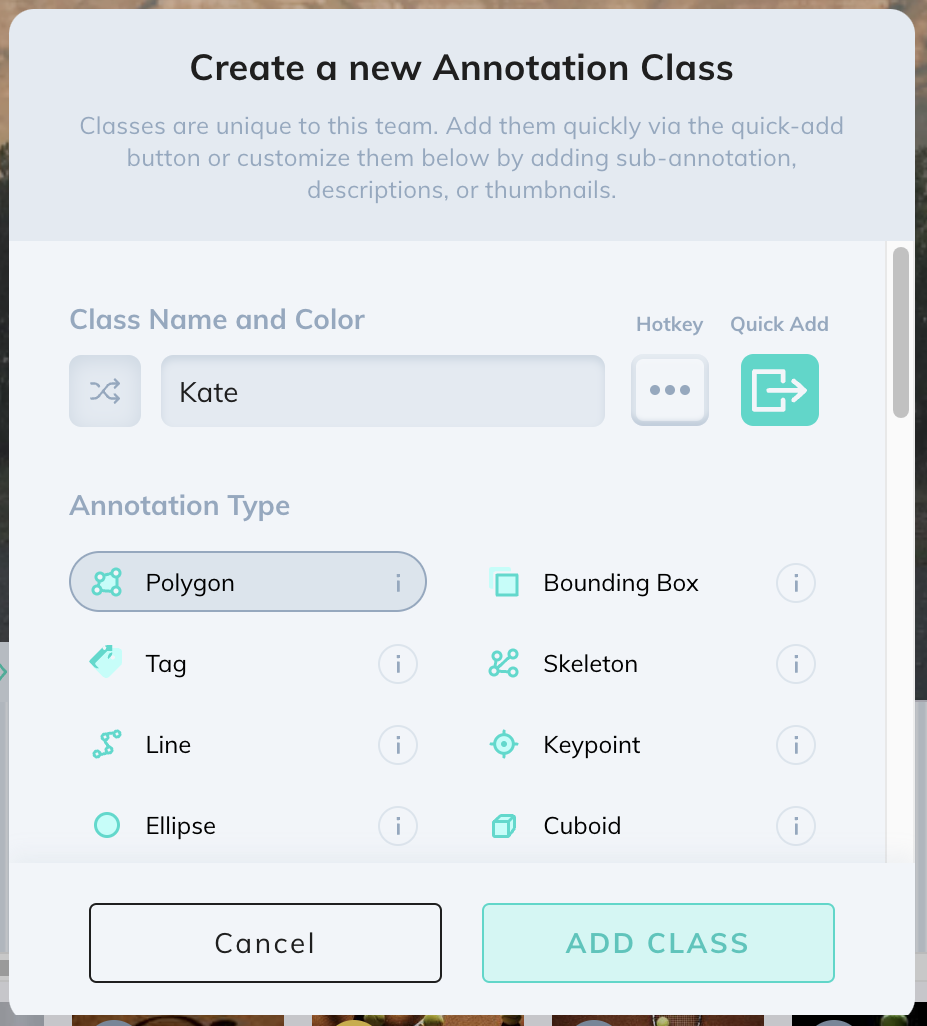Click in the class name field showing Kate
This screenshot has height=1026, width=927.
(x=382, y=390)
